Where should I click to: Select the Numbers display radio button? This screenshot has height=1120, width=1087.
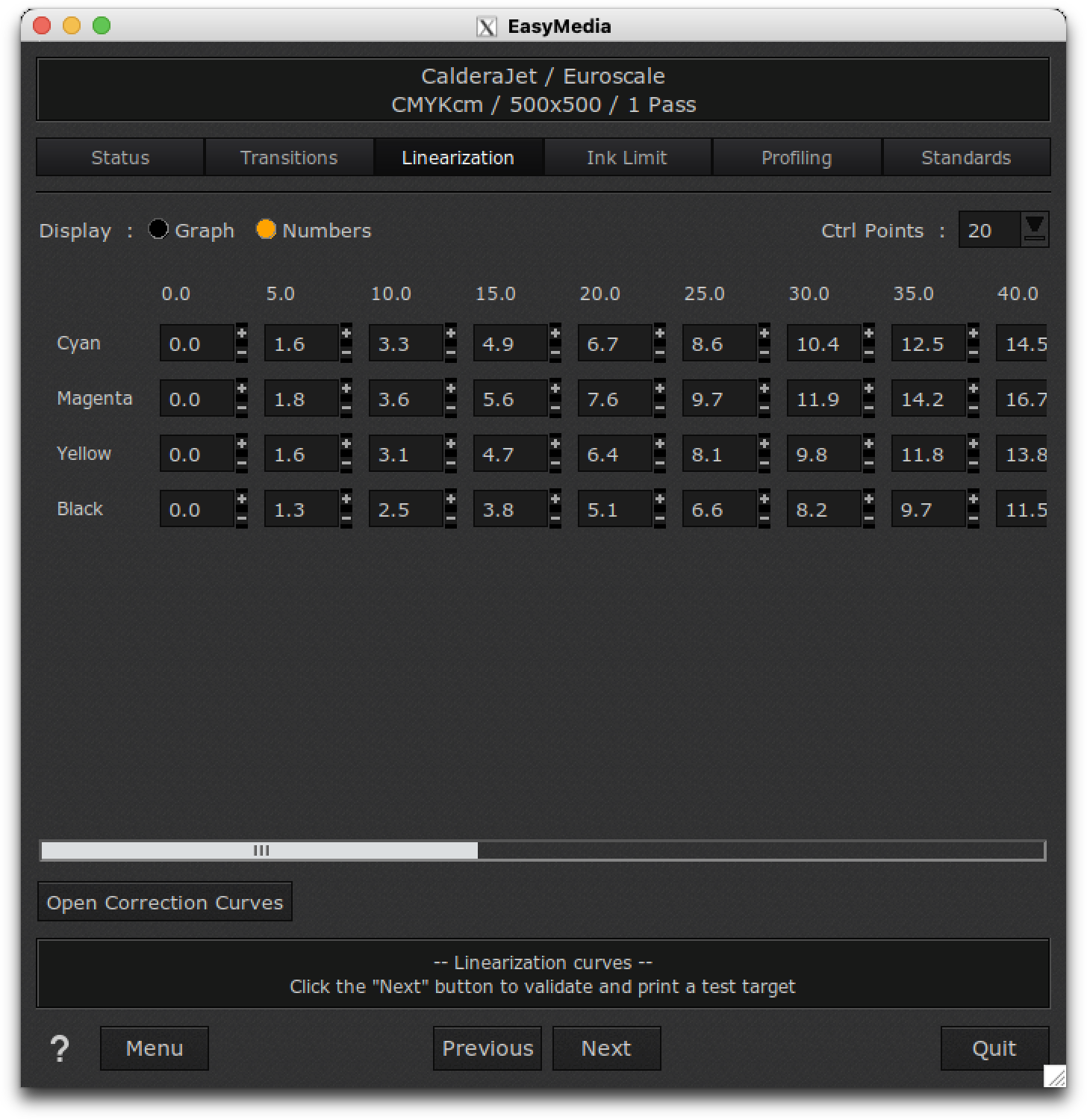266,229
